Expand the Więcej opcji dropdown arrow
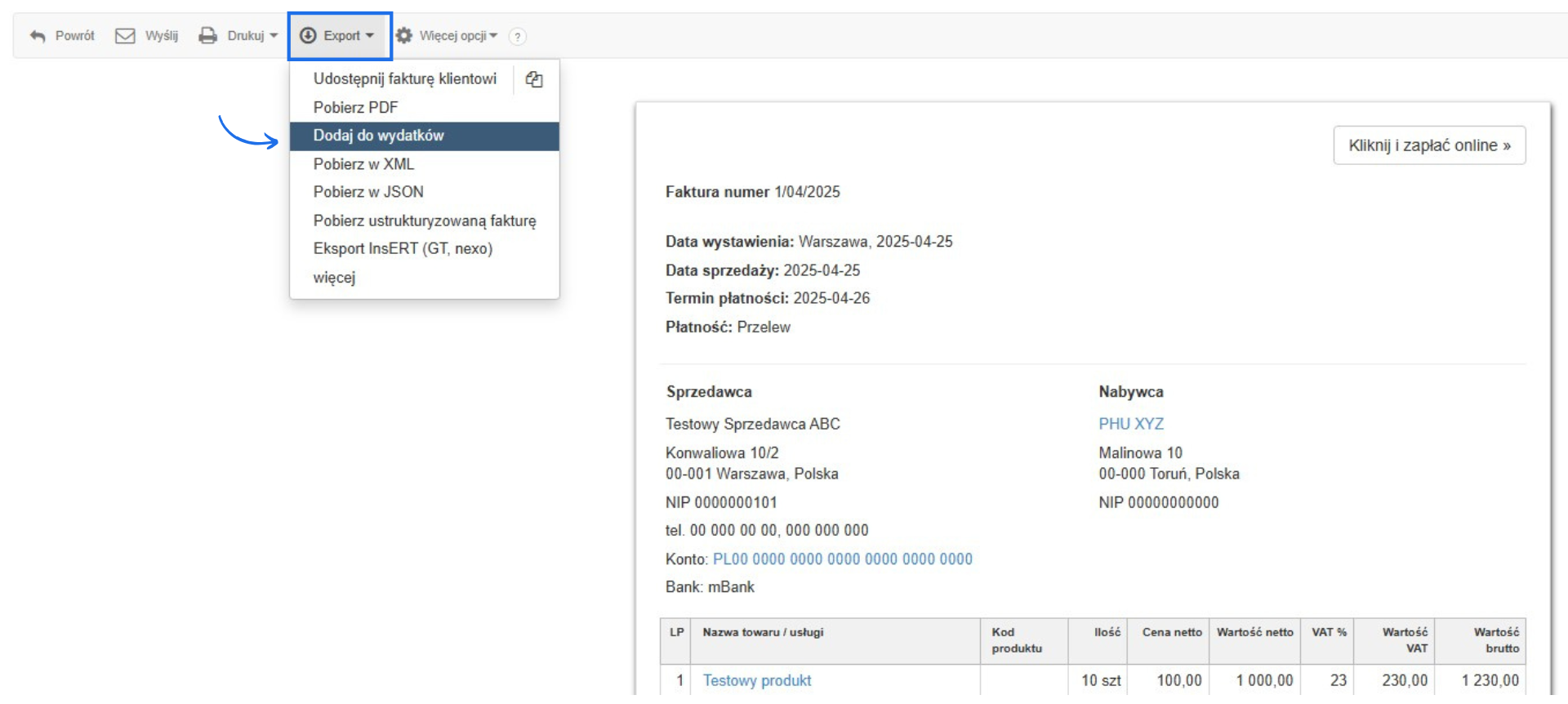Screen dimensions: 1568x704 [x=493, y=36]
